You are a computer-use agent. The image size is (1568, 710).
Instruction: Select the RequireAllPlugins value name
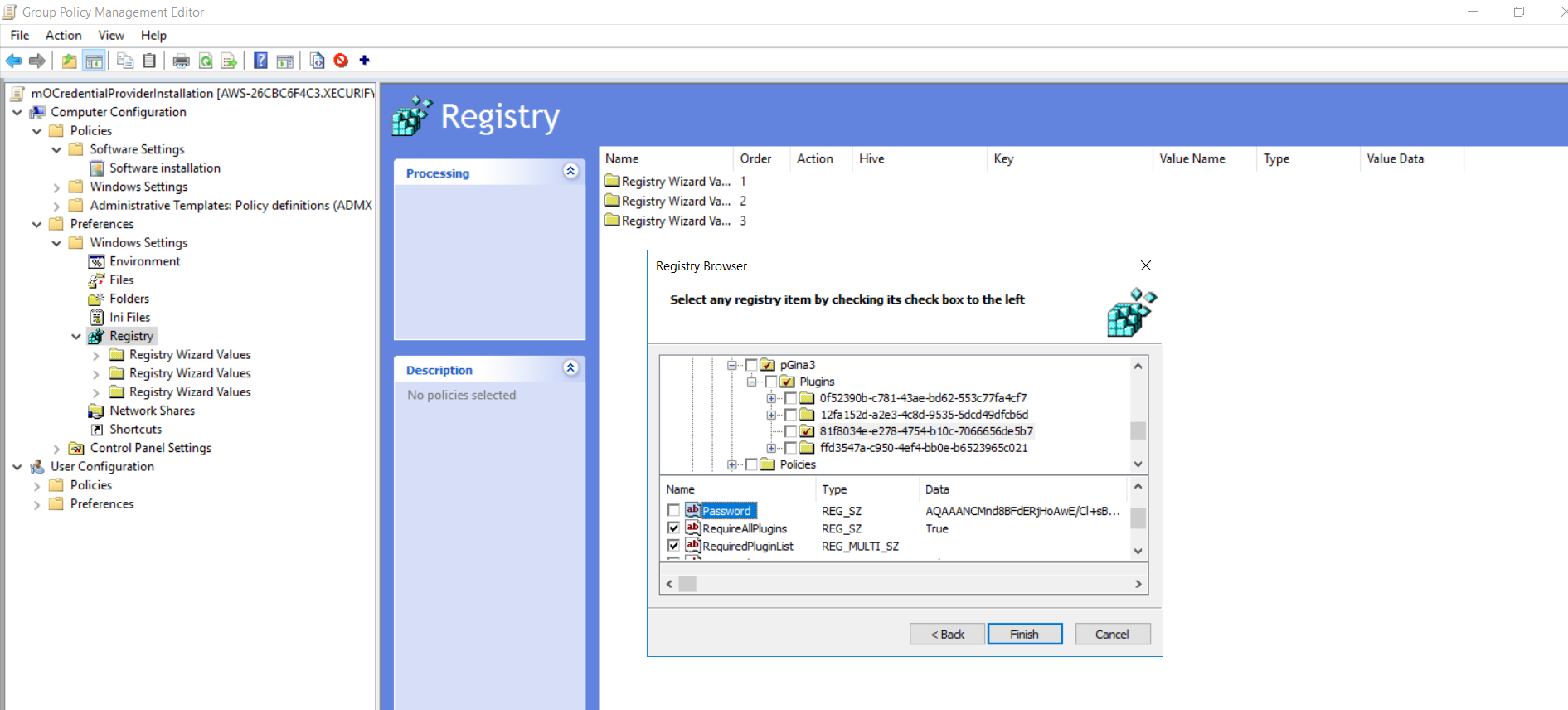click(x=745, y=528)
